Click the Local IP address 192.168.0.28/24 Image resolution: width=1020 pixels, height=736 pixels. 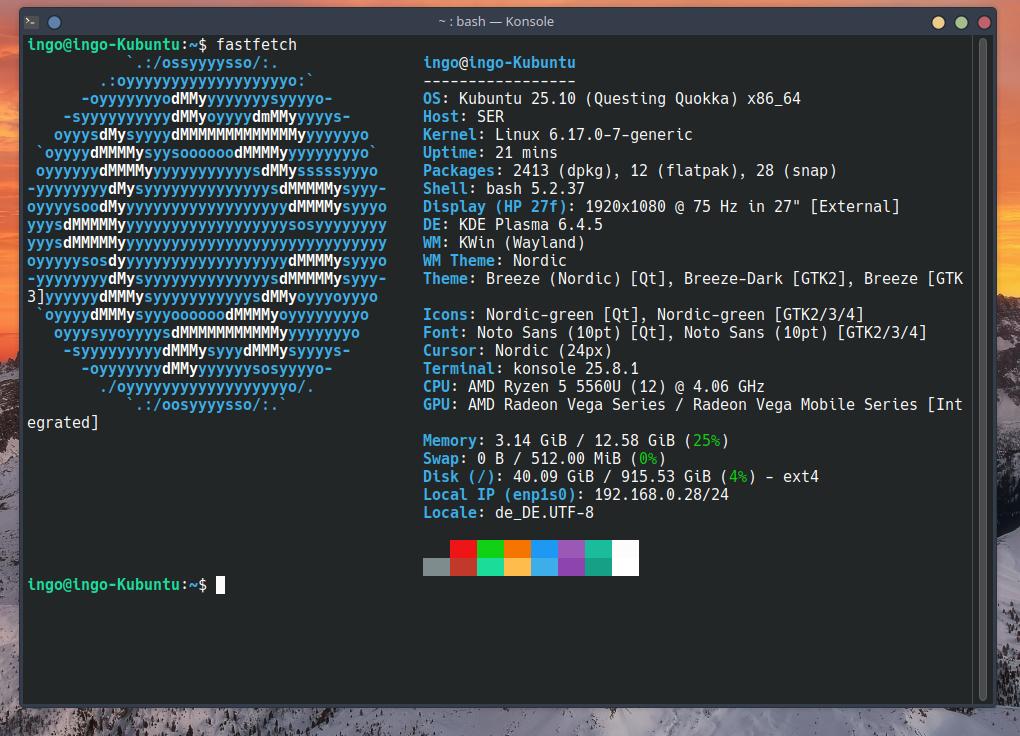click(661, 495)
